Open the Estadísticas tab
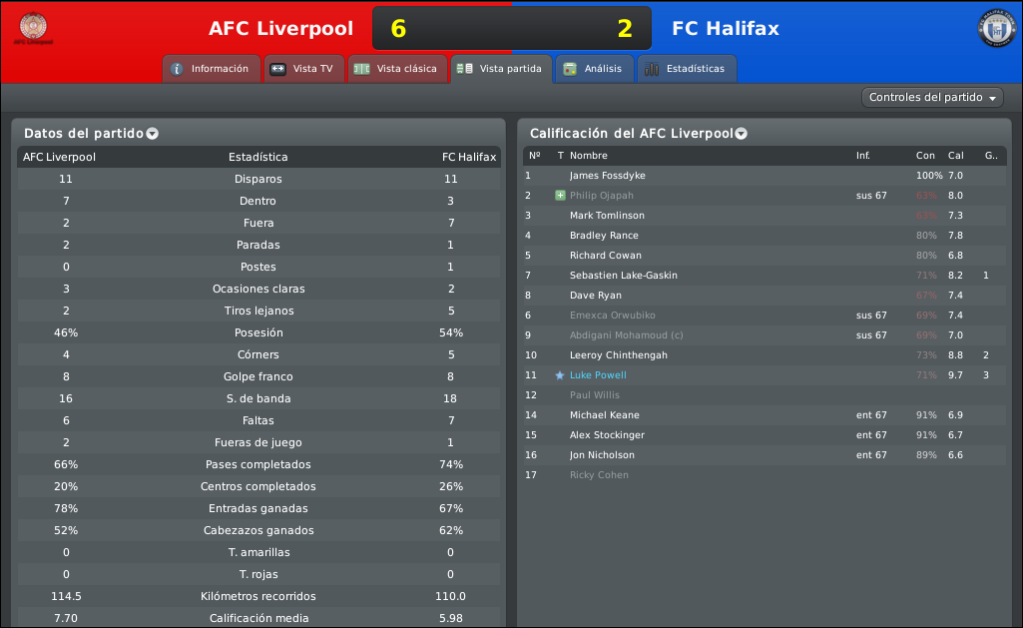The image size is (1023, 628). [686, 69]
